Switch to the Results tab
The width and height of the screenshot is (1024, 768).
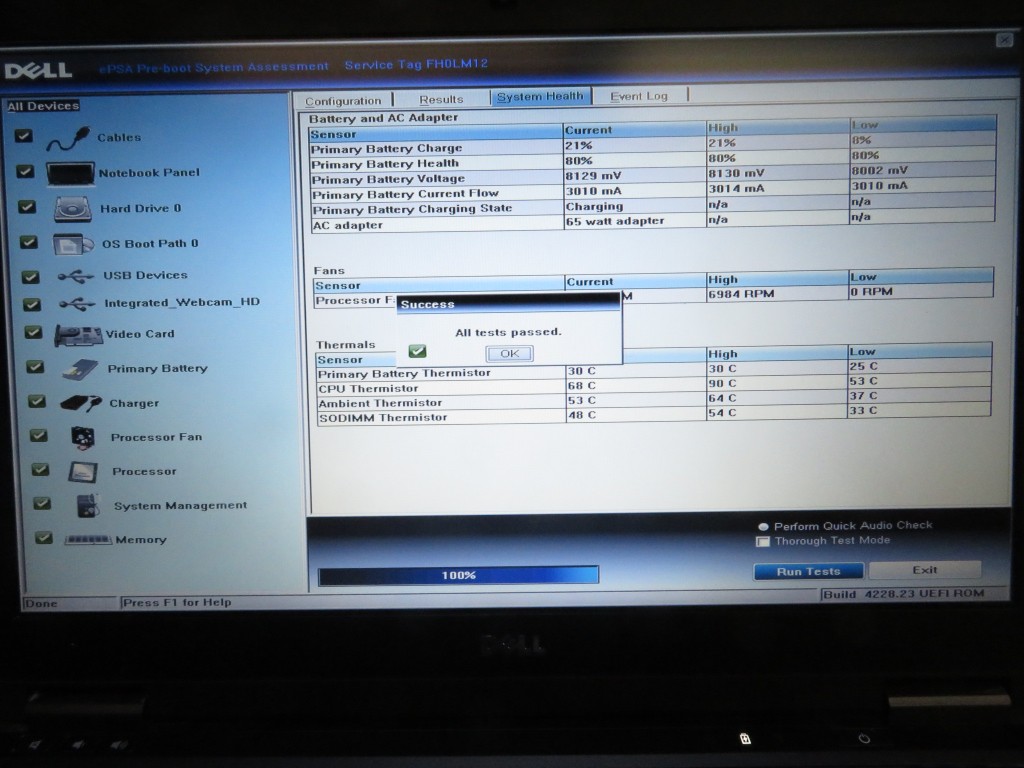tap(441, 99)
